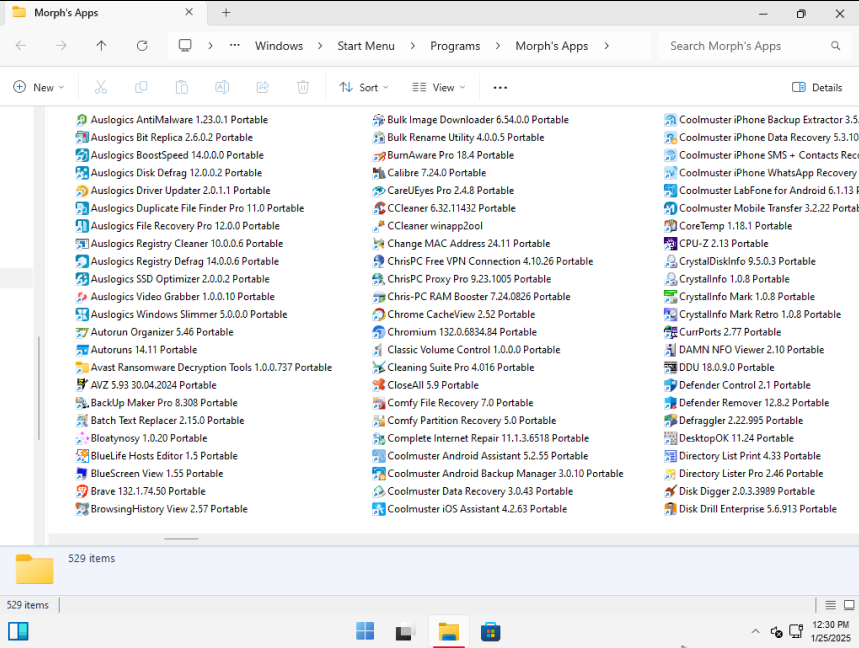Viewport: 859px width, 648px height.
Task: Close the Morph's Apps tab
Action: pos(189,12)
